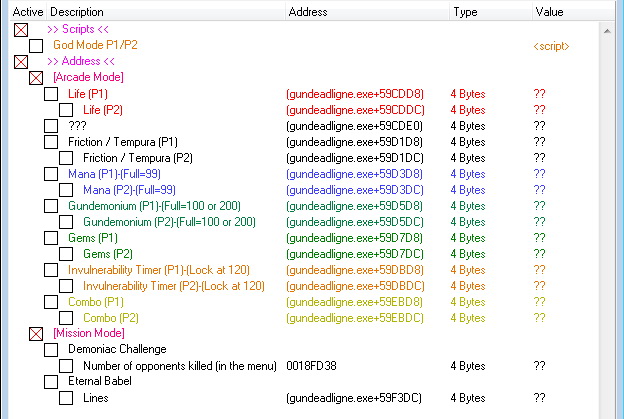Enable the Combo (P1) checkbox

pyautogui.click(x=51, y=302)
